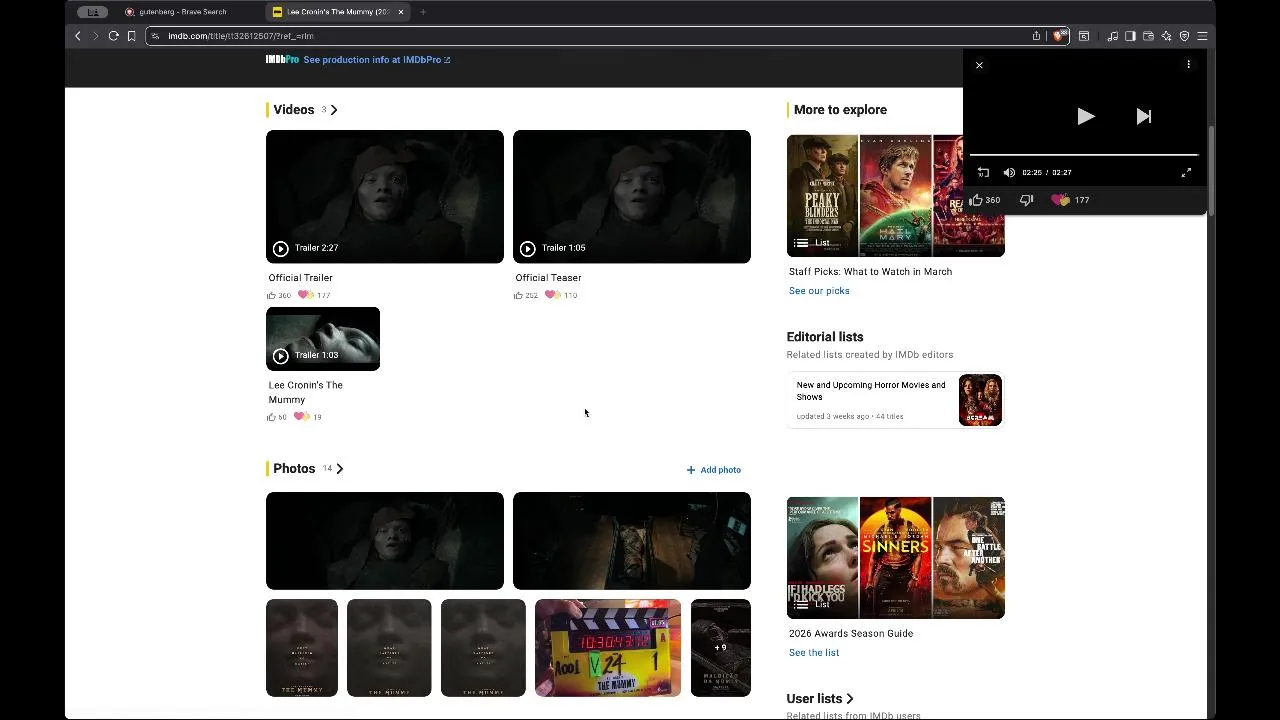
Task: Open the Official Trailer title link
Action: 300,278
